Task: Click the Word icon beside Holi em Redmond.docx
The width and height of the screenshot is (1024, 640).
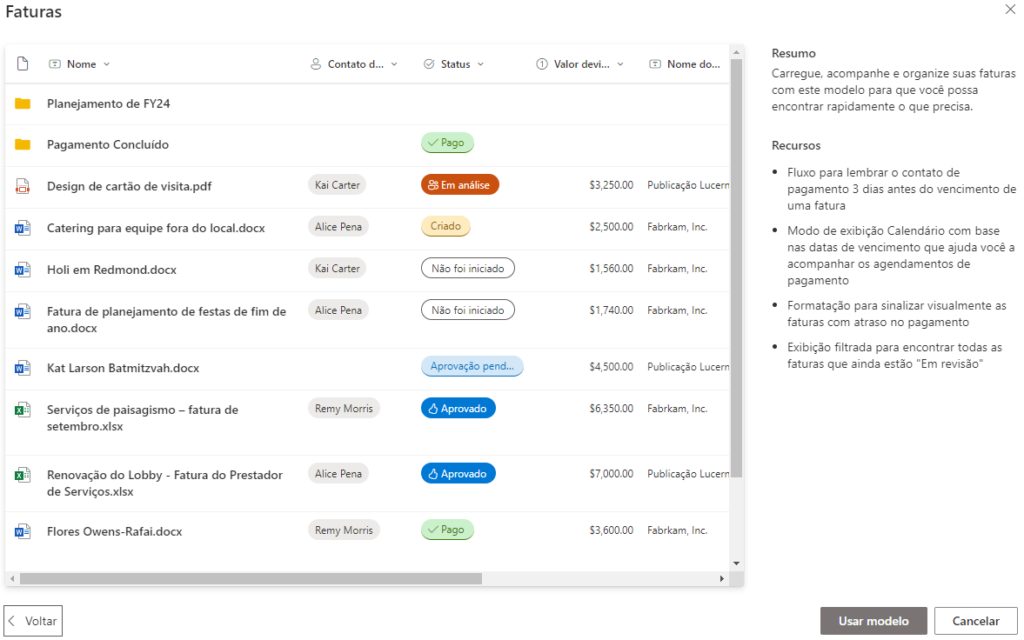Action: coord(23,268)
